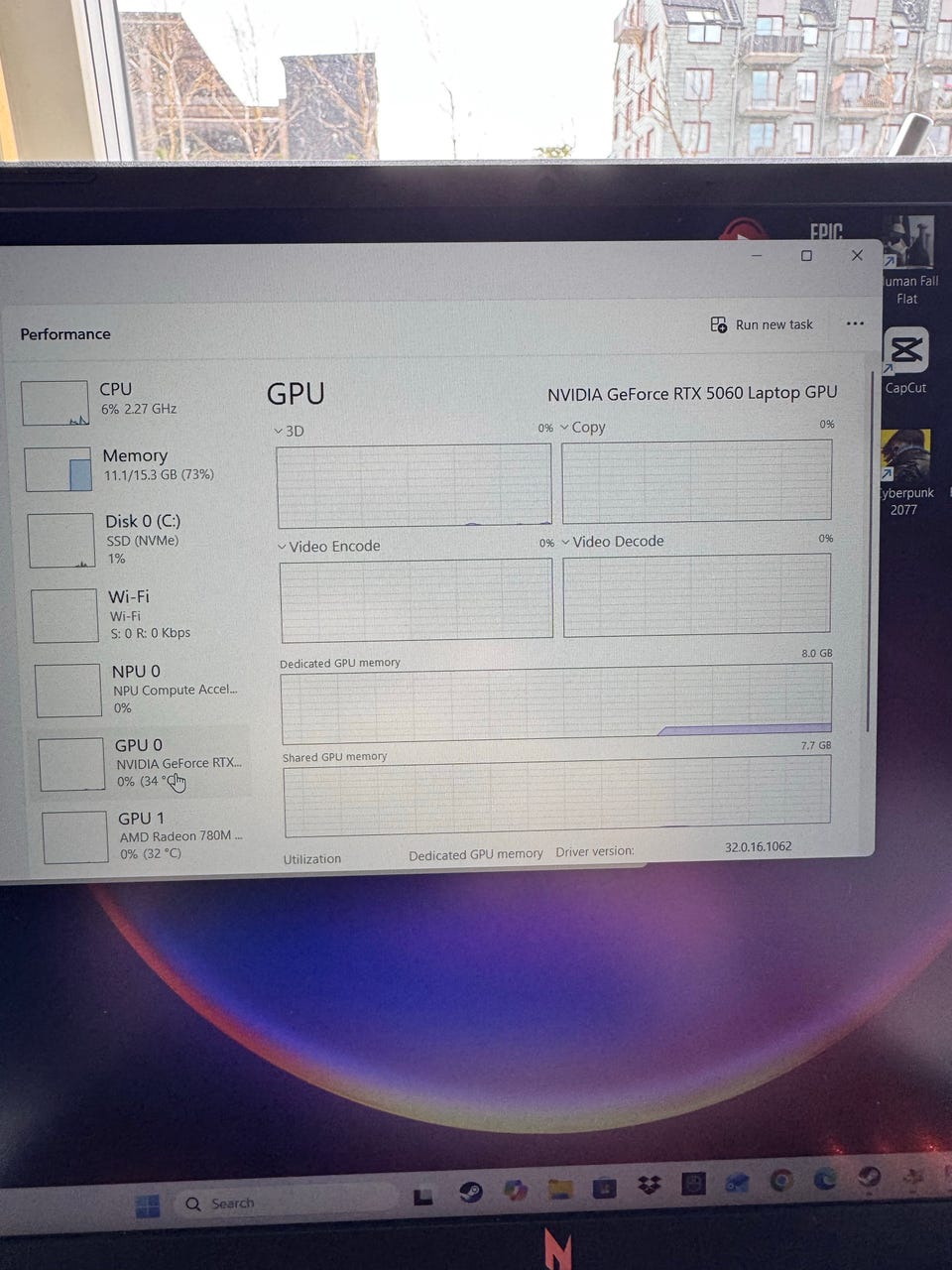Image resolution: width=952 pixels, height=1270 pixels.
Task: Click the Video Decode usage graph
Action: point(696,595)
